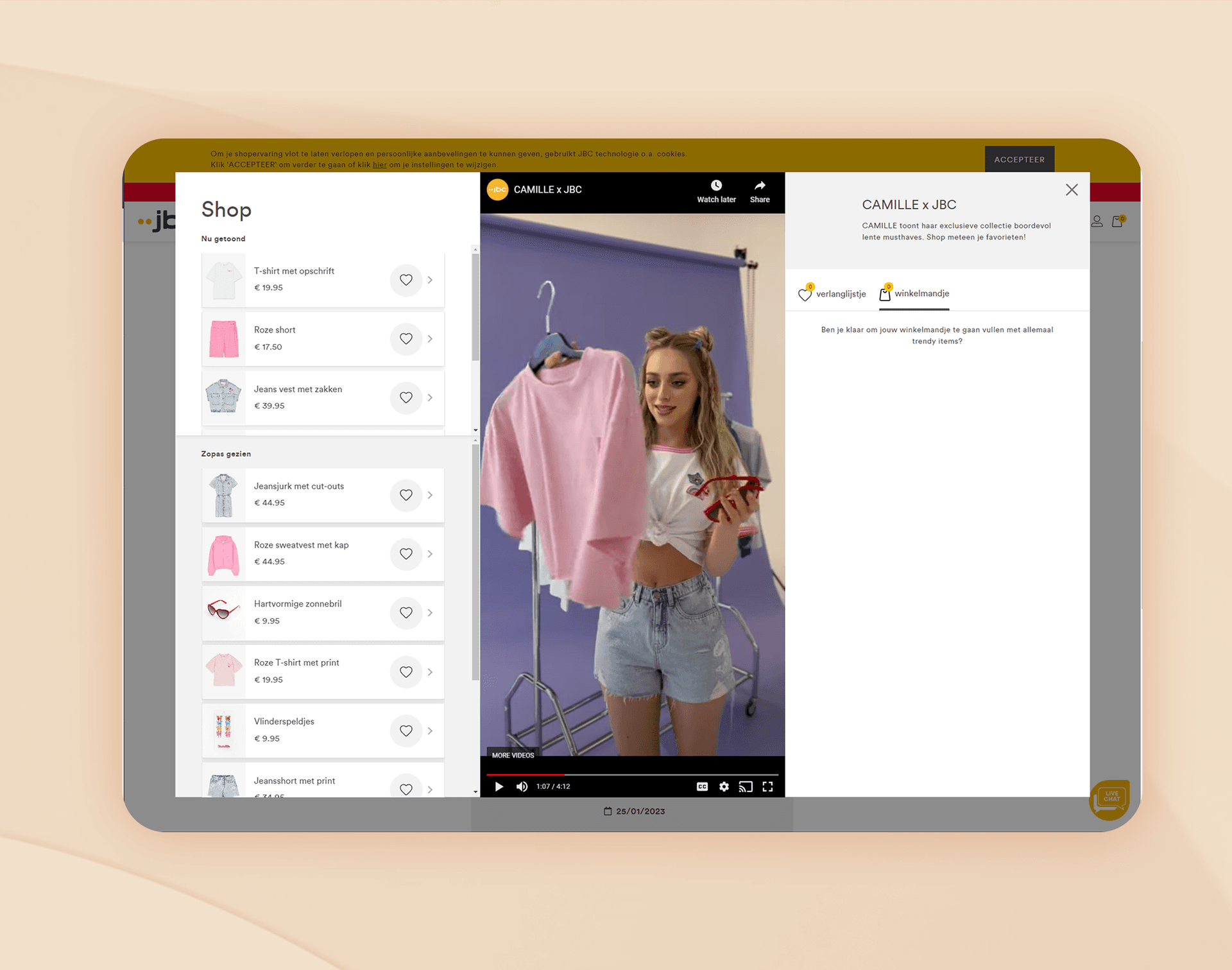1232x970 pixels.
Task: Expand the Jeansshort met print details
Action: 430,788
